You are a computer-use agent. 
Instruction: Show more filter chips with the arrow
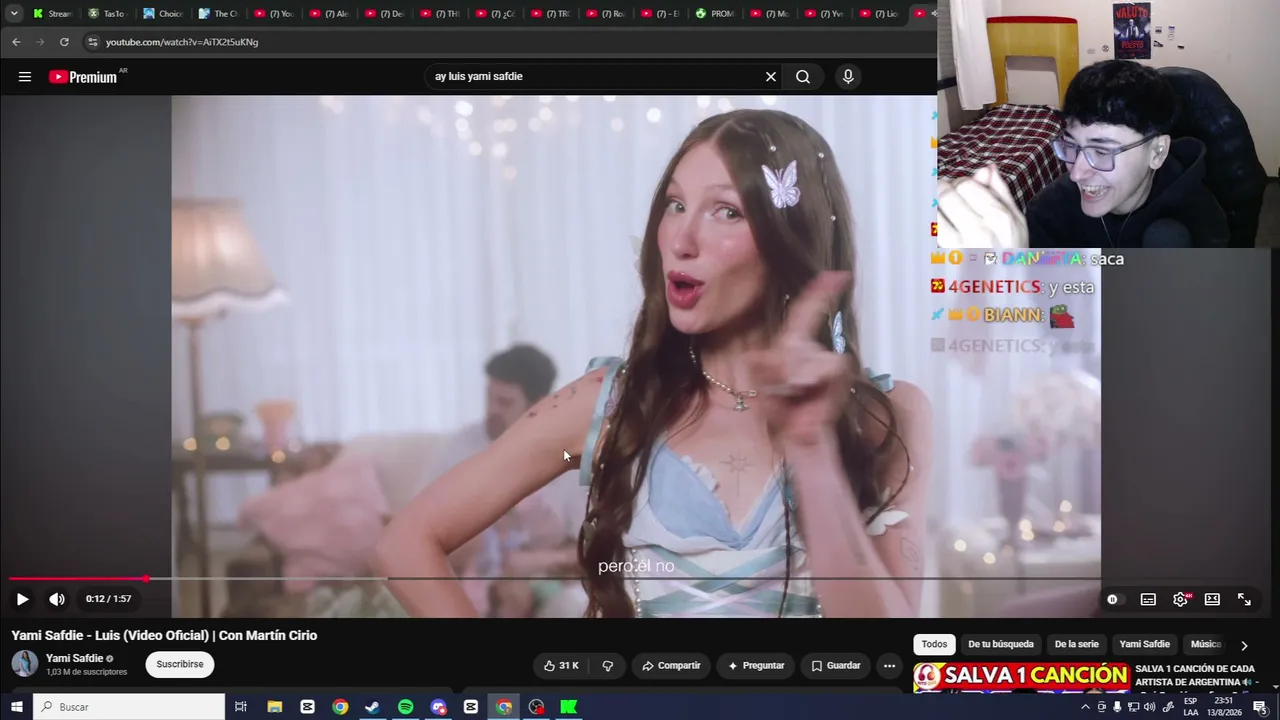1244,646
